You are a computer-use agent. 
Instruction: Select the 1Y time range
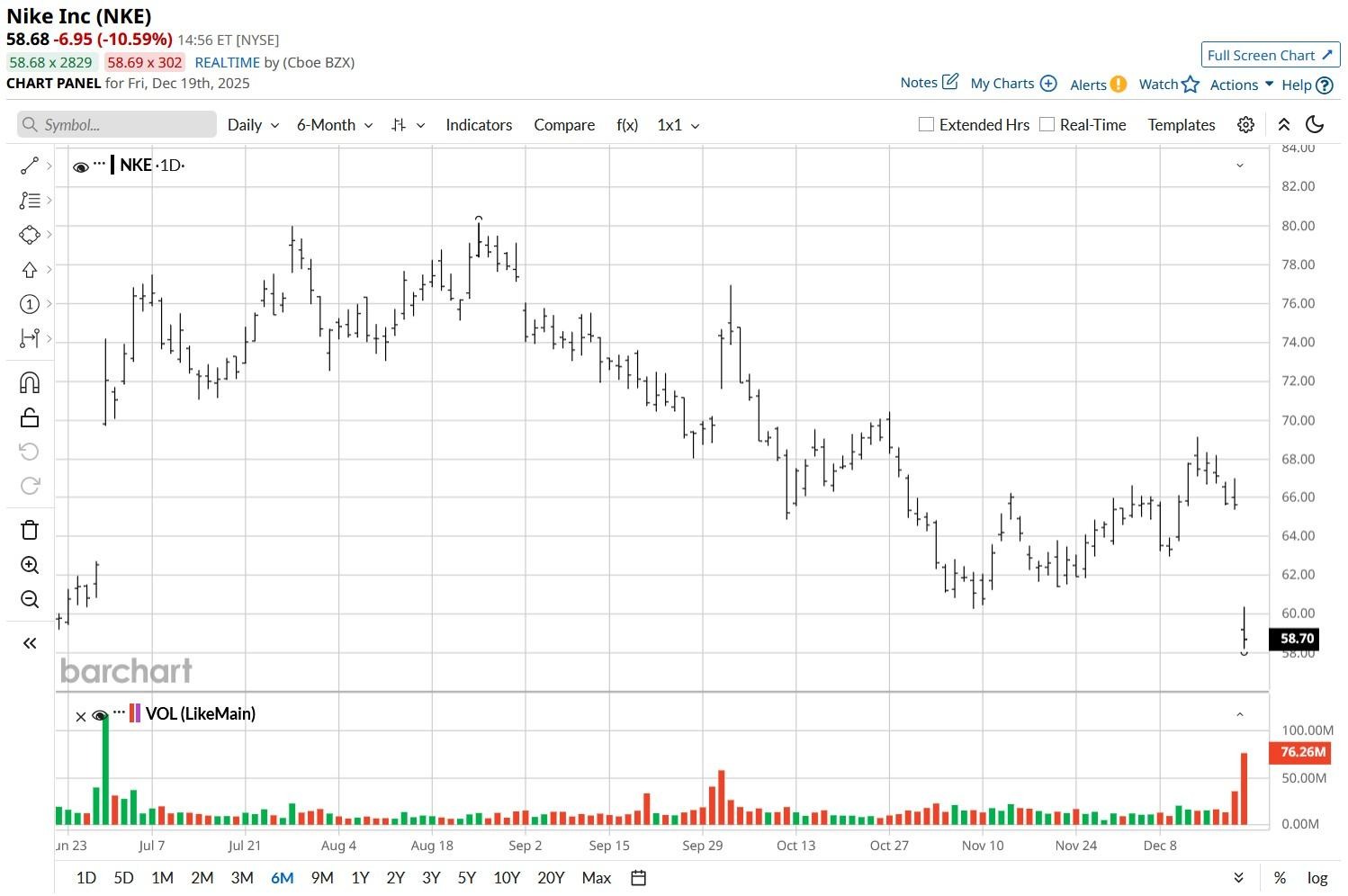pyautogui.click(x=360, y=878)
